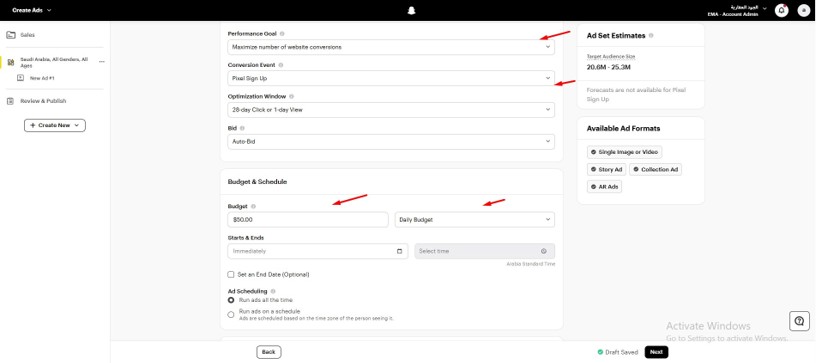816x363 pixels.
Task: Go to the Sales campaign step
Action: click(x=28, y=35)
